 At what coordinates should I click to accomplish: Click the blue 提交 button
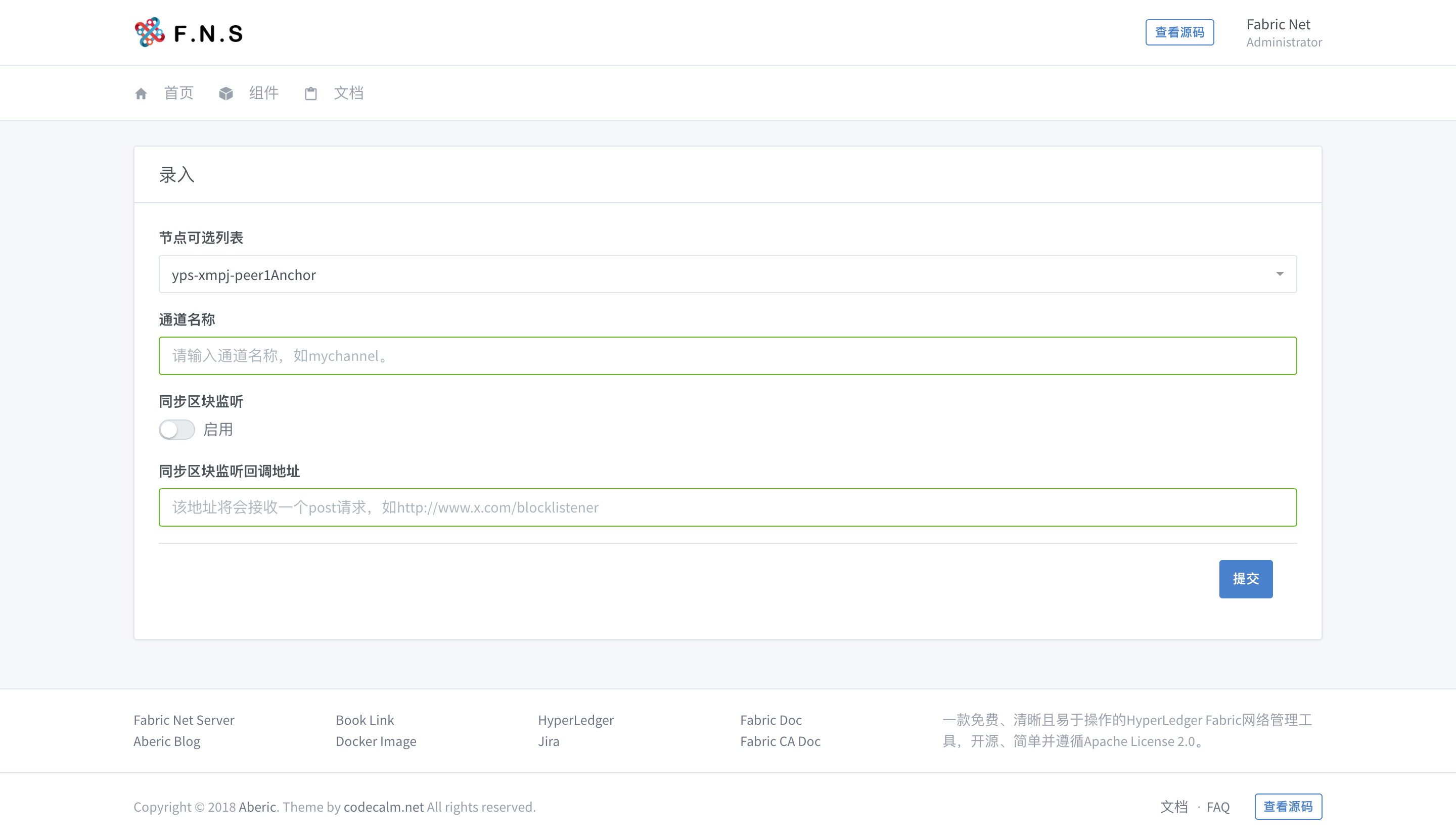pos(1245,579)
